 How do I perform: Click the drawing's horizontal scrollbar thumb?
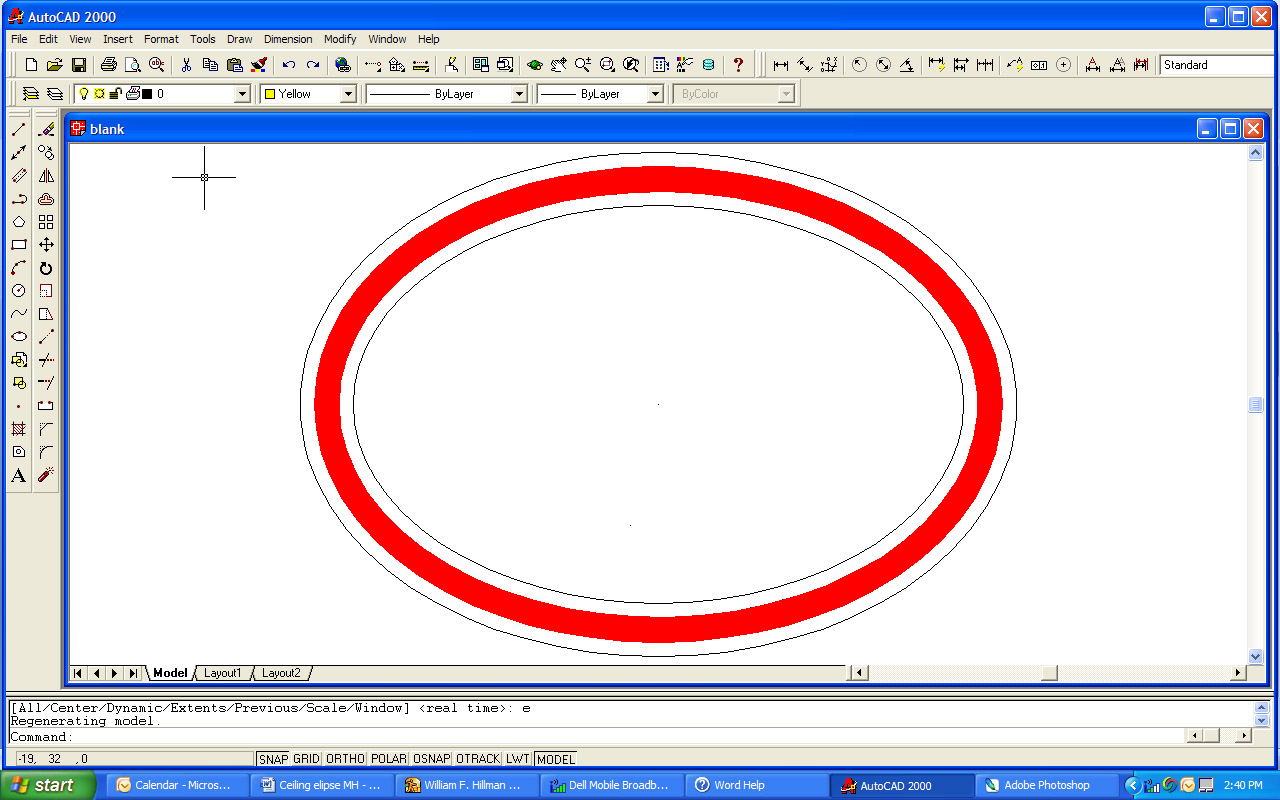(x=1049, y=673)
